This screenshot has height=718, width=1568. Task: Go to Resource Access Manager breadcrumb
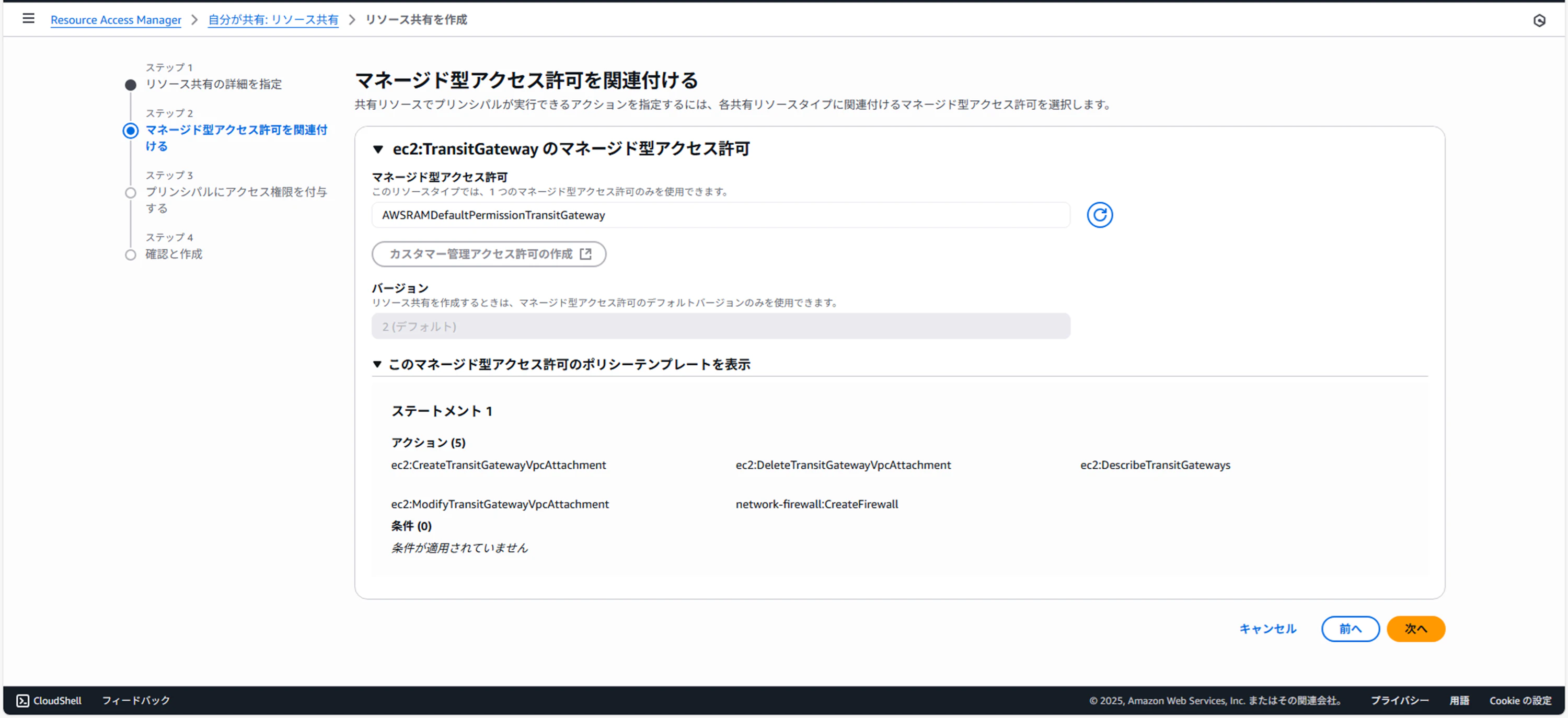point(116,19)
